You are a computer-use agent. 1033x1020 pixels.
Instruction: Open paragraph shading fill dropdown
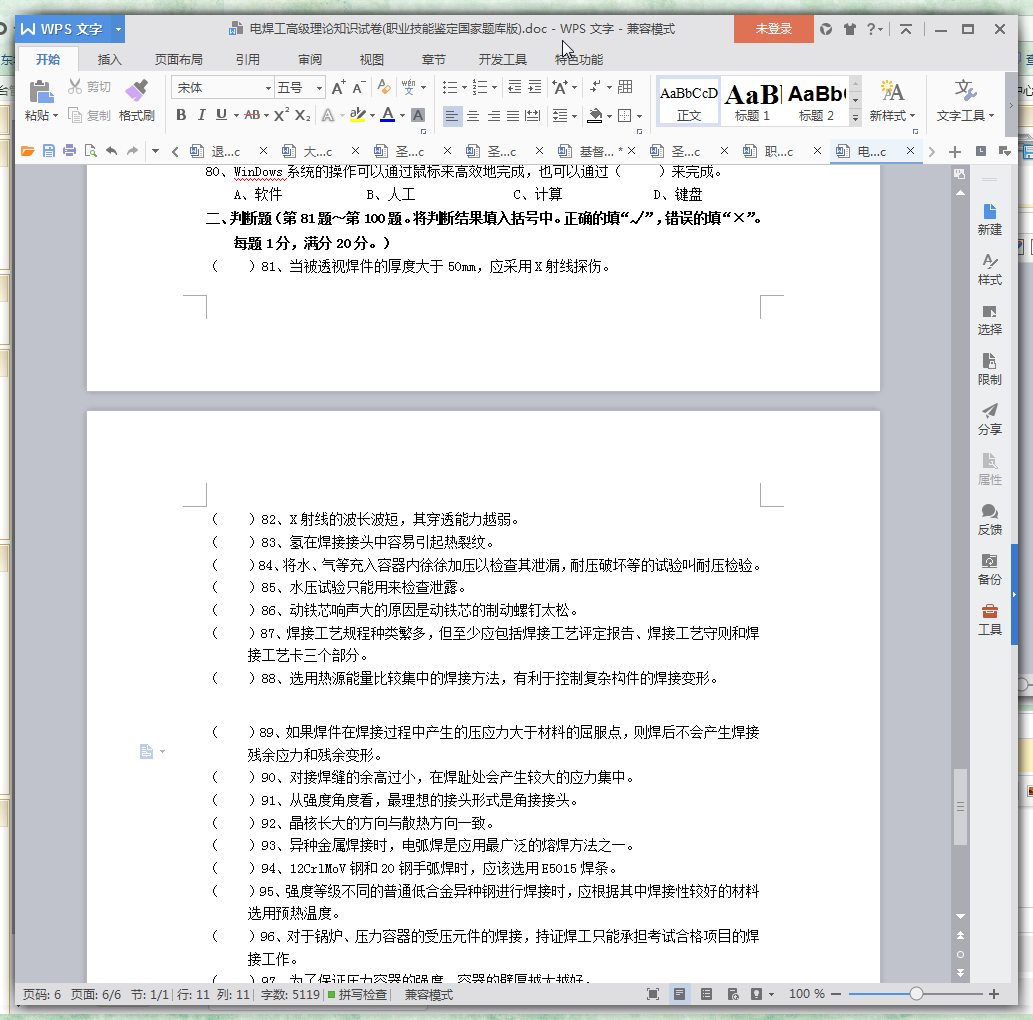click(609, 116)
